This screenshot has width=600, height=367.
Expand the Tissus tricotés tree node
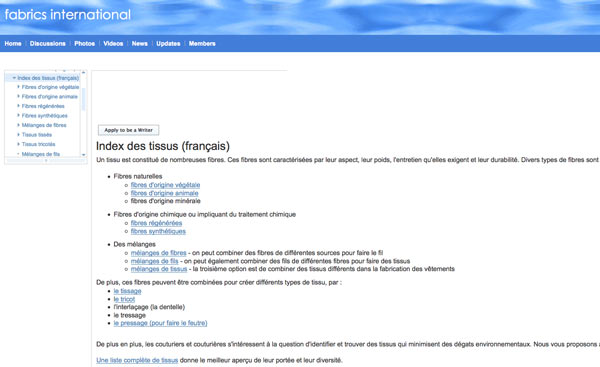[18, 144]
